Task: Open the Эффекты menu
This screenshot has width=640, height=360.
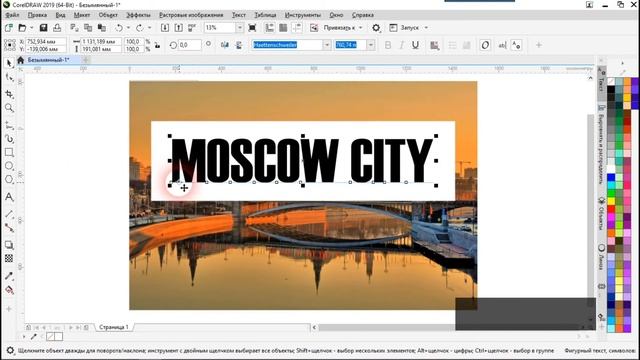Action: [138, 15]
